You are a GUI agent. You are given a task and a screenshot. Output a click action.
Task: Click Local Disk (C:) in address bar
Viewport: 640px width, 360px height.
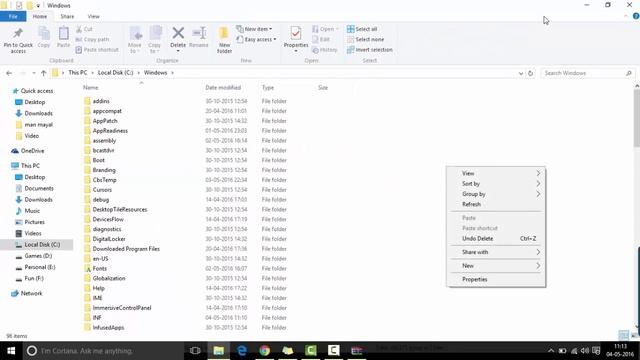[116, 73]
